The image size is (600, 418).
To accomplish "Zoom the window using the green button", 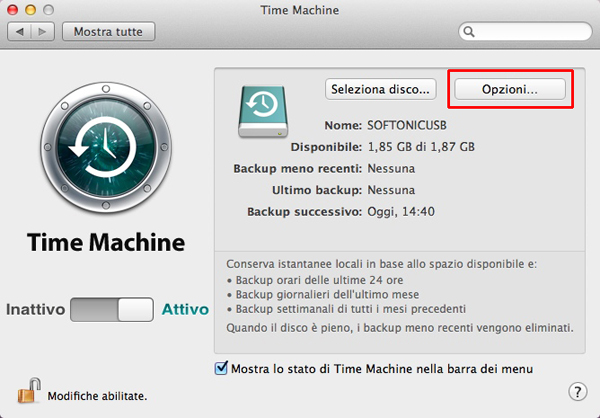I will 51,10.
